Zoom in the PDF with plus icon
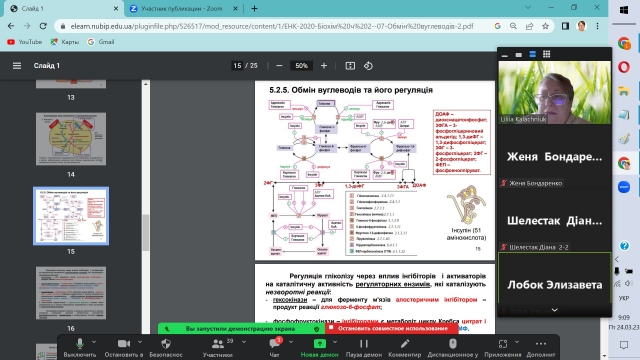This screenshot has width=640, height=360. tap(324, 66)
